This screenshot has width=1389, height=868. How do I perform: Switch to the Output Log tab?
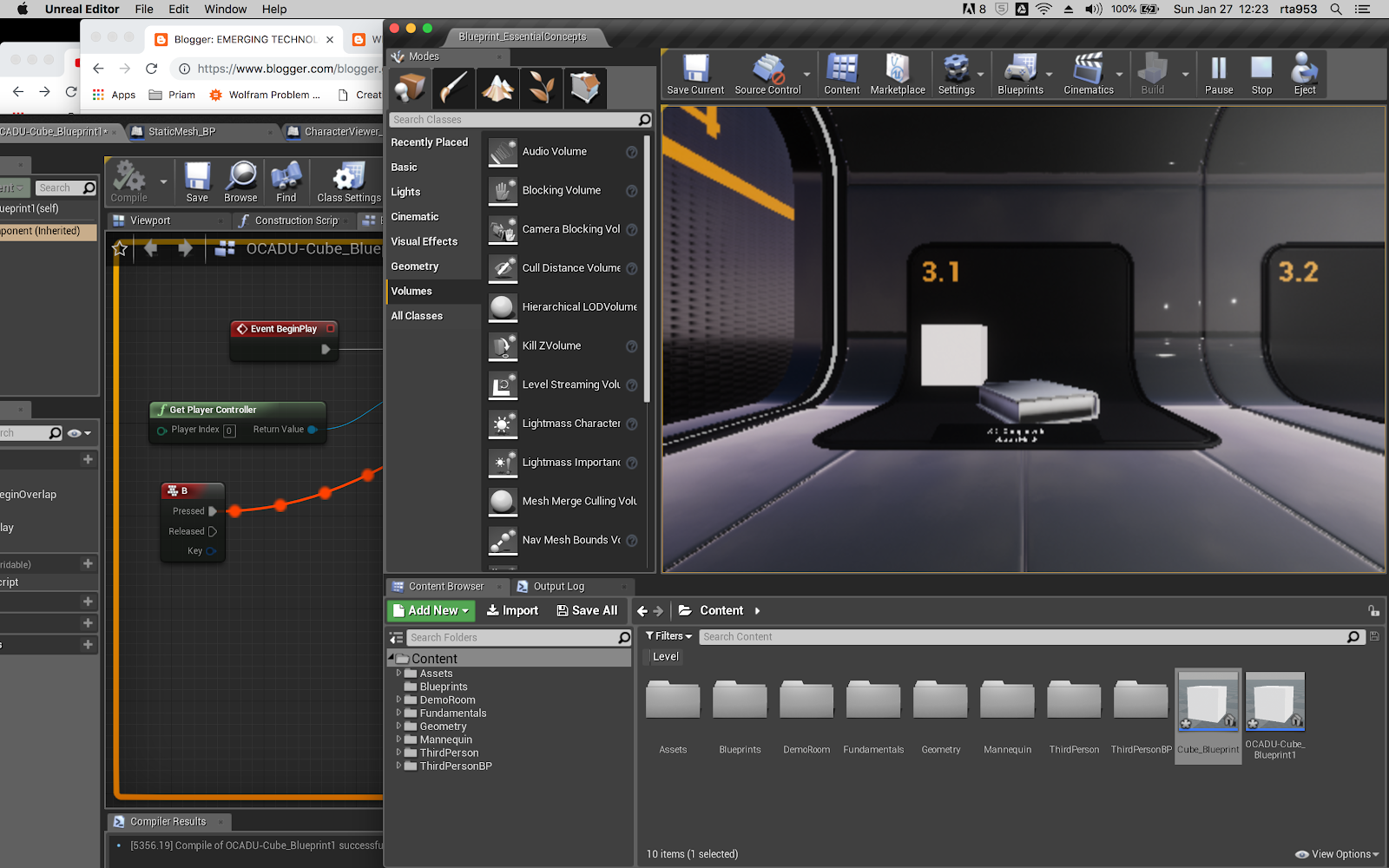pyautogui.click(x=557, y=587)
